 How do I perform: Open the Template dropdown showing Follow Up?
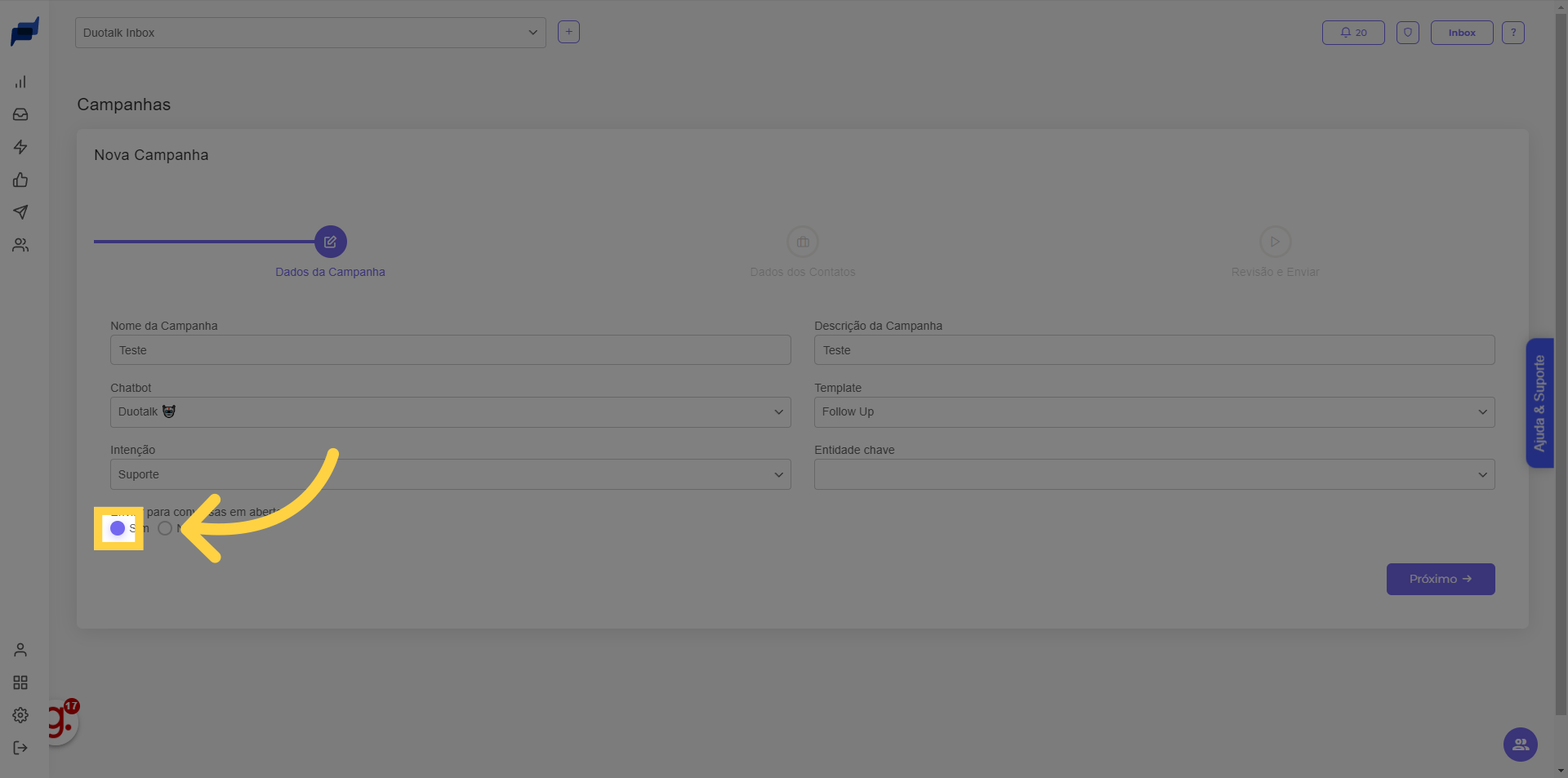point(1154,412)
